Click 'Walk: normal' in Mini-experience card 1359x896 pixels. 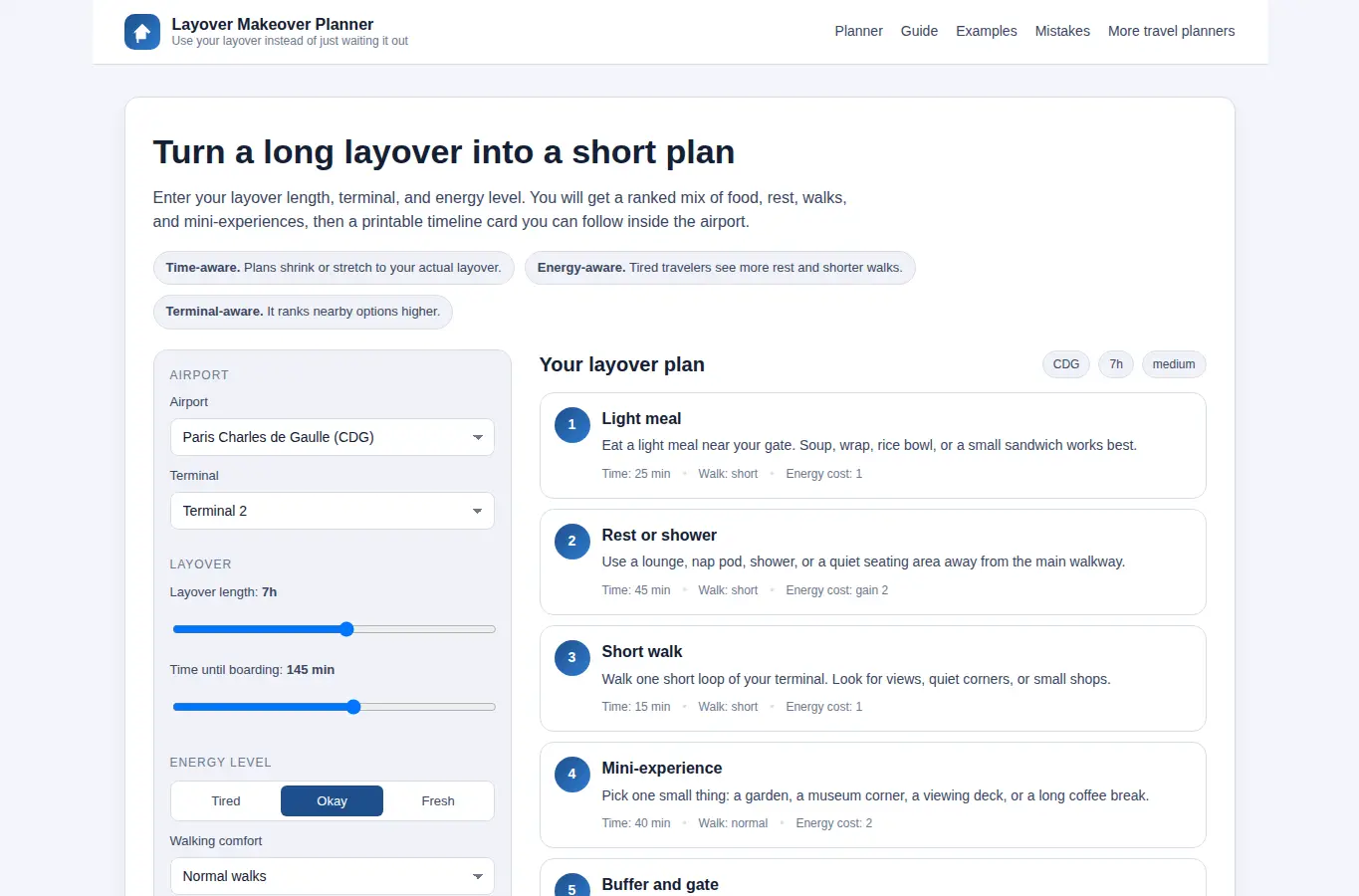(733, 823)
